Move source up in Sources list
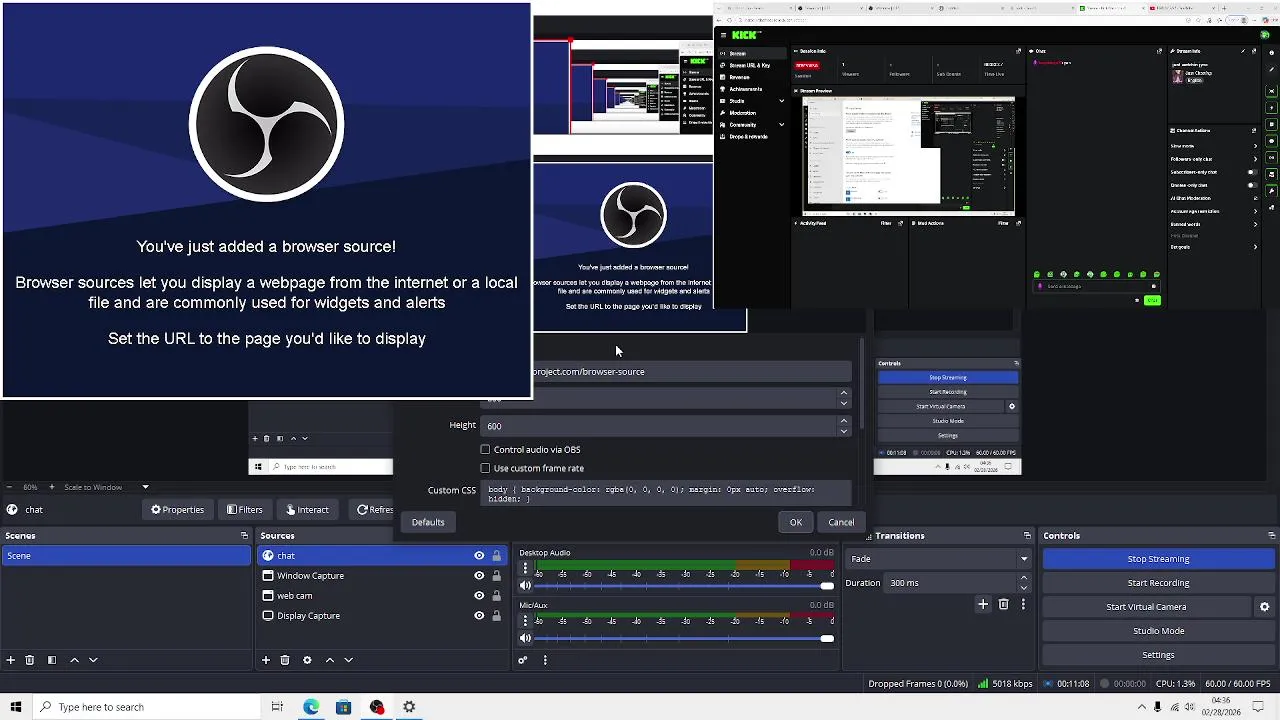This screenshot has width=1280, height=720. [x=329, y=660]
